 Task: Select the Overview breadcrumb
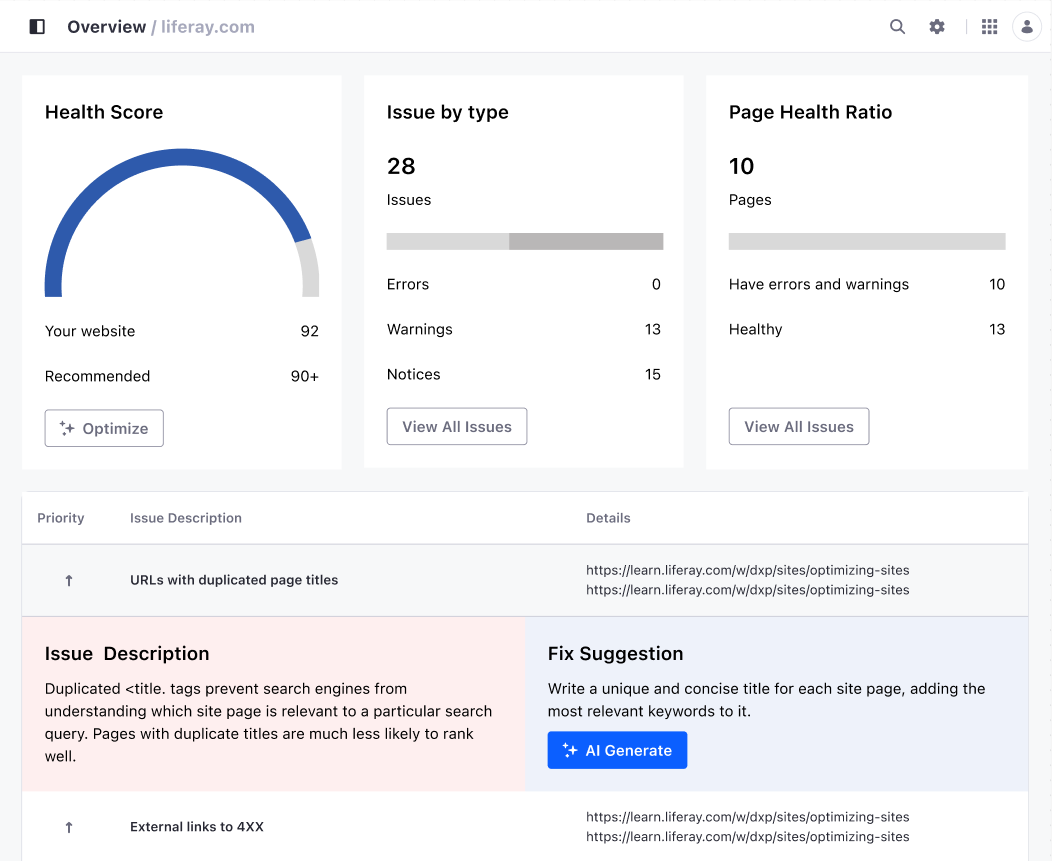106,27
